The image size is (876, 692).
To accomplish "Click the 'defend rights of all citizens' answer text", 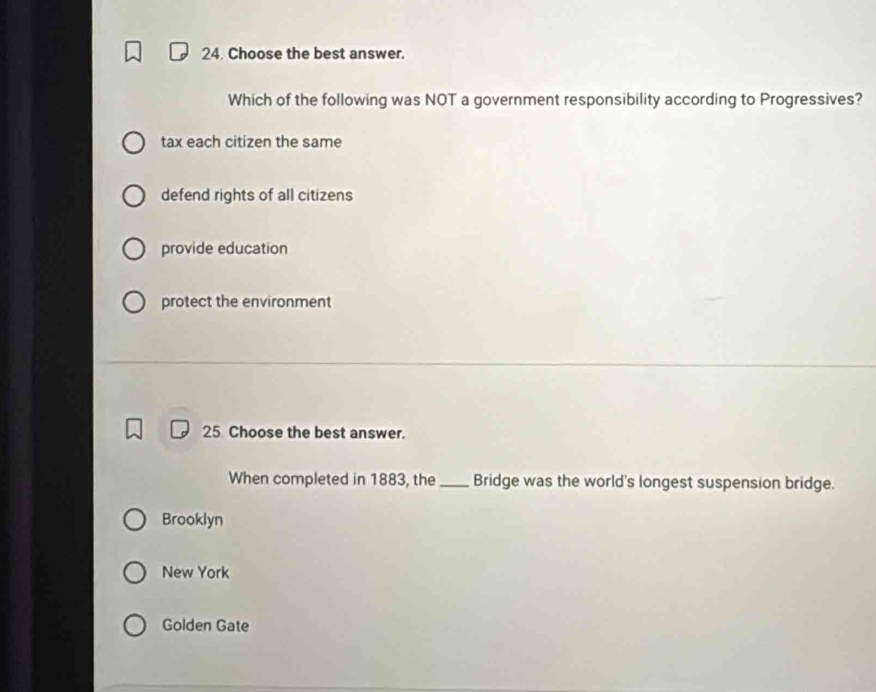I will point(256,195).
